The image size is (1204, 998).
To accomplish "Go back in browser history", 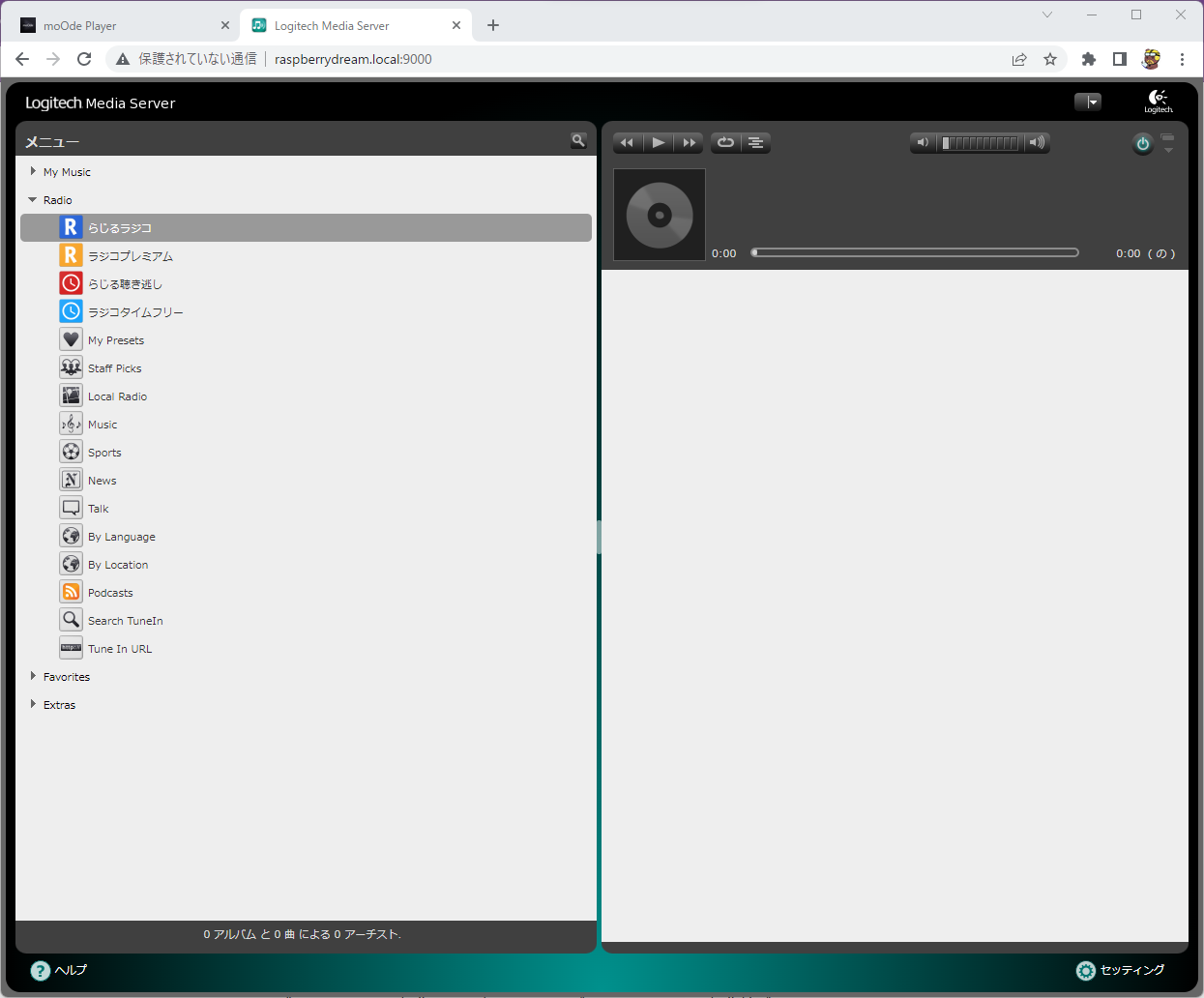I will [22, 59].
